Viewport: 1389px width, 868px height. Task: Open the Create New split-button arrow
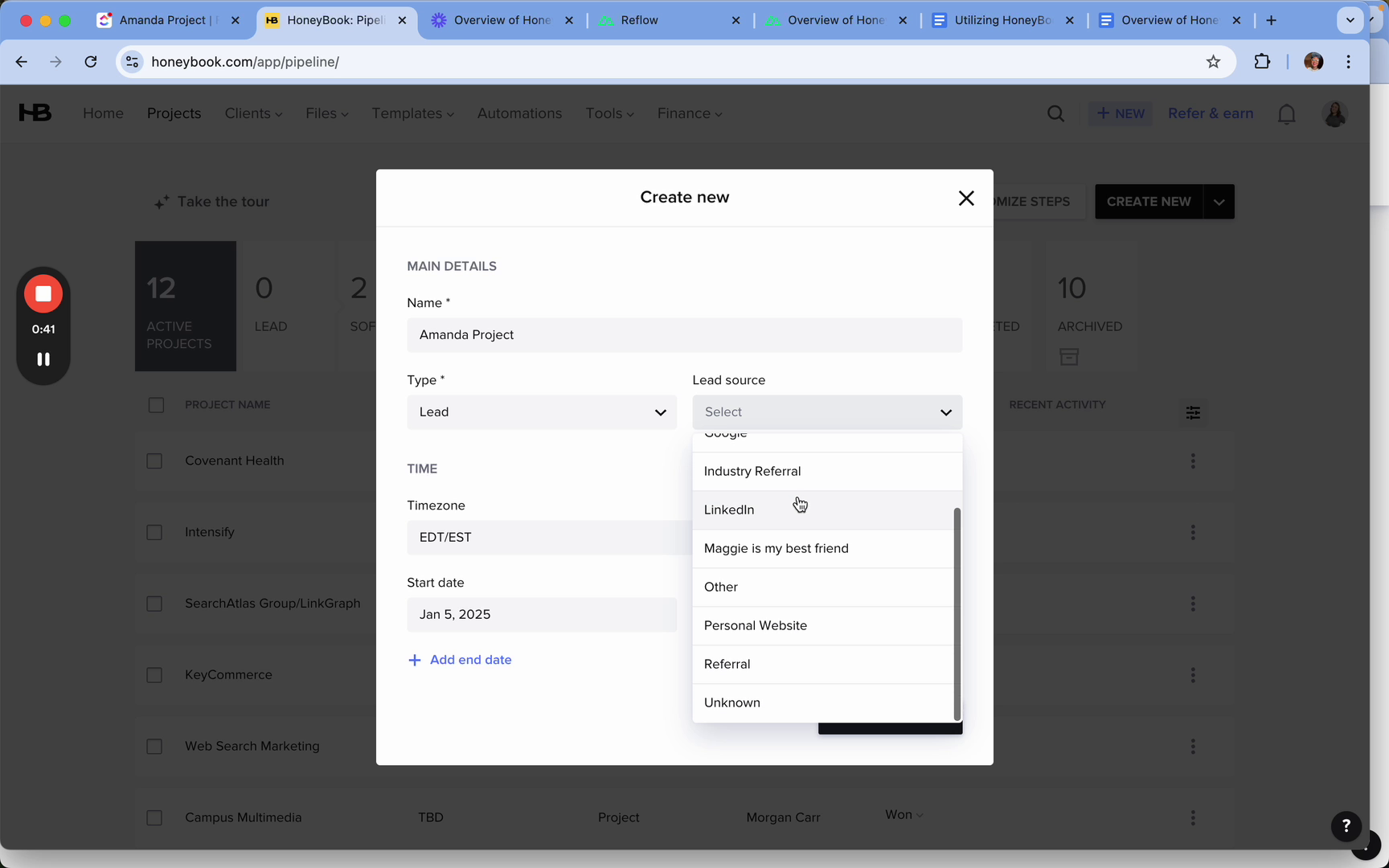[1219, 202]
